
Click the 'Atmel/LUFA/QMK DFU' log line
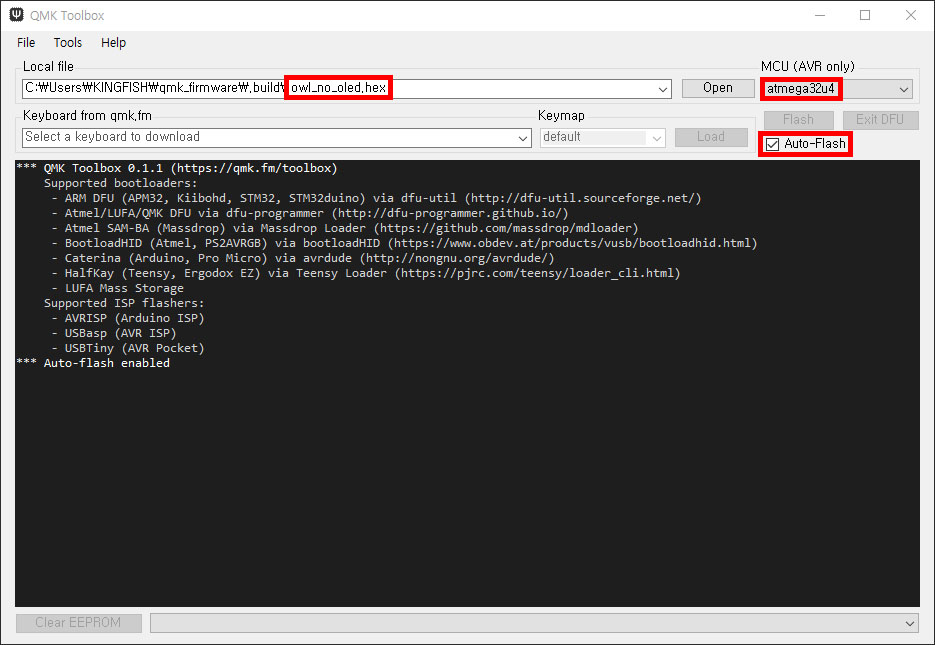coord(310,213)
